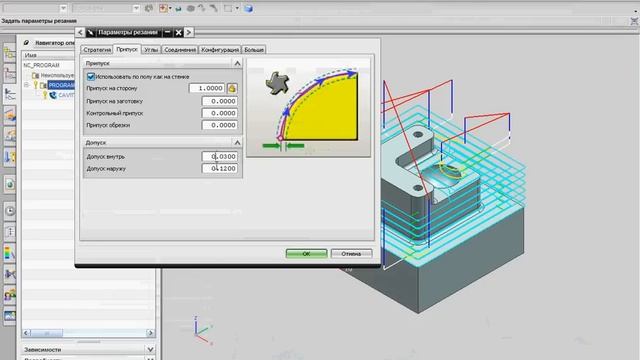Switch to the Углы tab
Image resolution: width=640 pixels, height=360 pixels.
coord(151,50)
